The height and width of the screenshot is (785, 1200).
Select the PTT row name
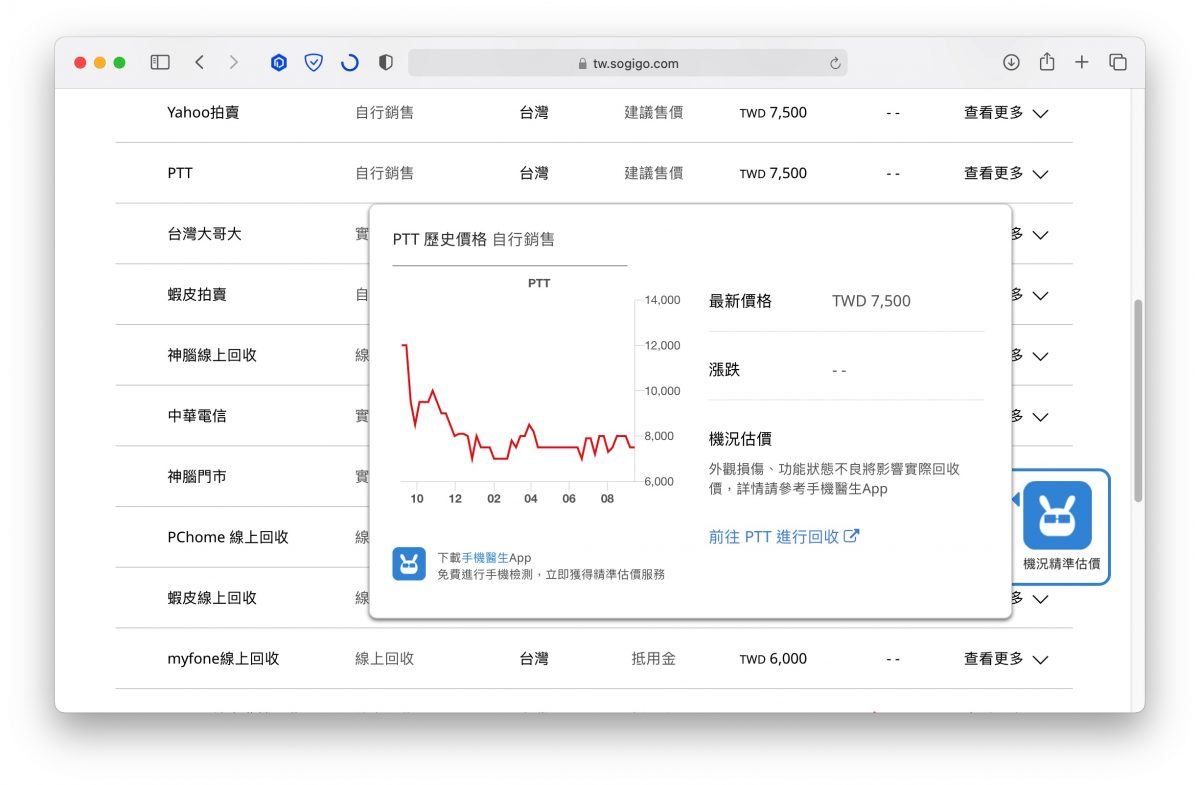(x=180, y=173)
